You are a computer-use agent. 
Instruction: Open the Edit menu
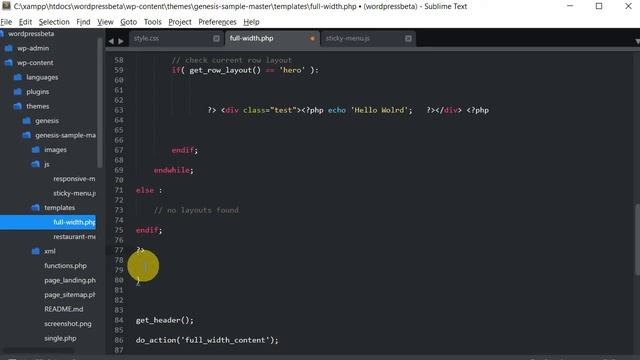pos(25,22)
